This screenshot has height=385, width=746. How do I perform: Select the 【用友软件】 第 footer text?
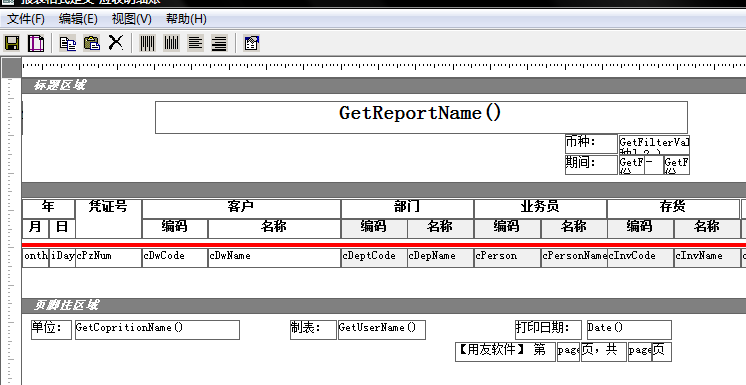[505, 352]
